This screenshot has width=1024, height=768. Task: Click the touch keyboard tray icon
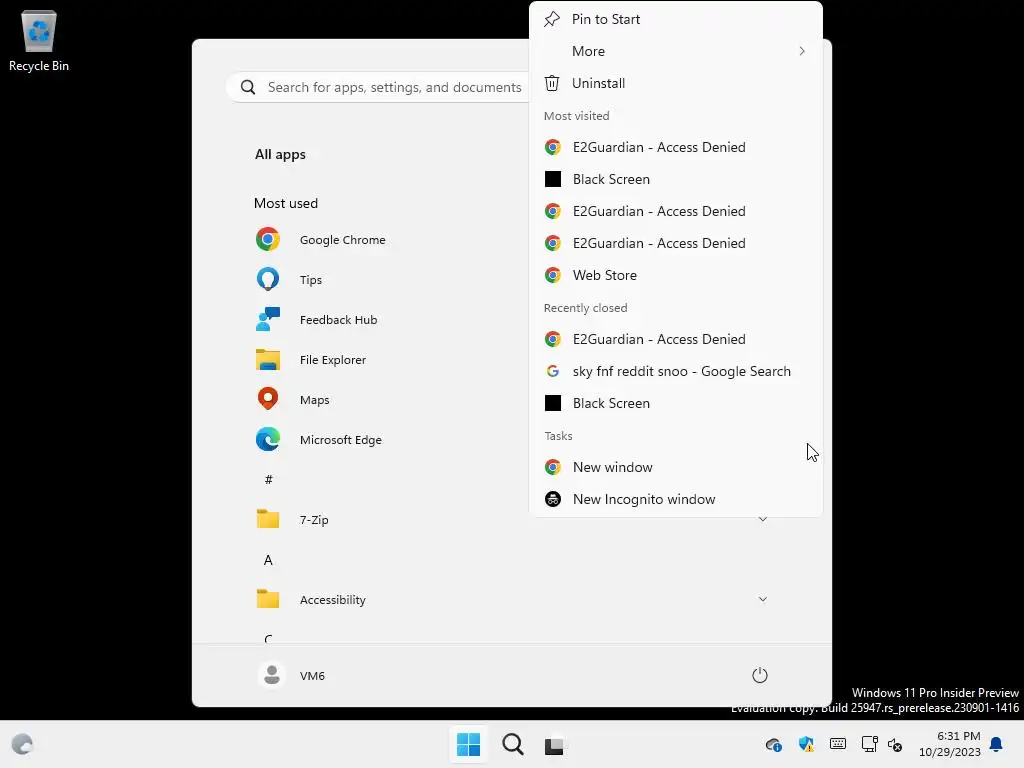tap(838, 744)
